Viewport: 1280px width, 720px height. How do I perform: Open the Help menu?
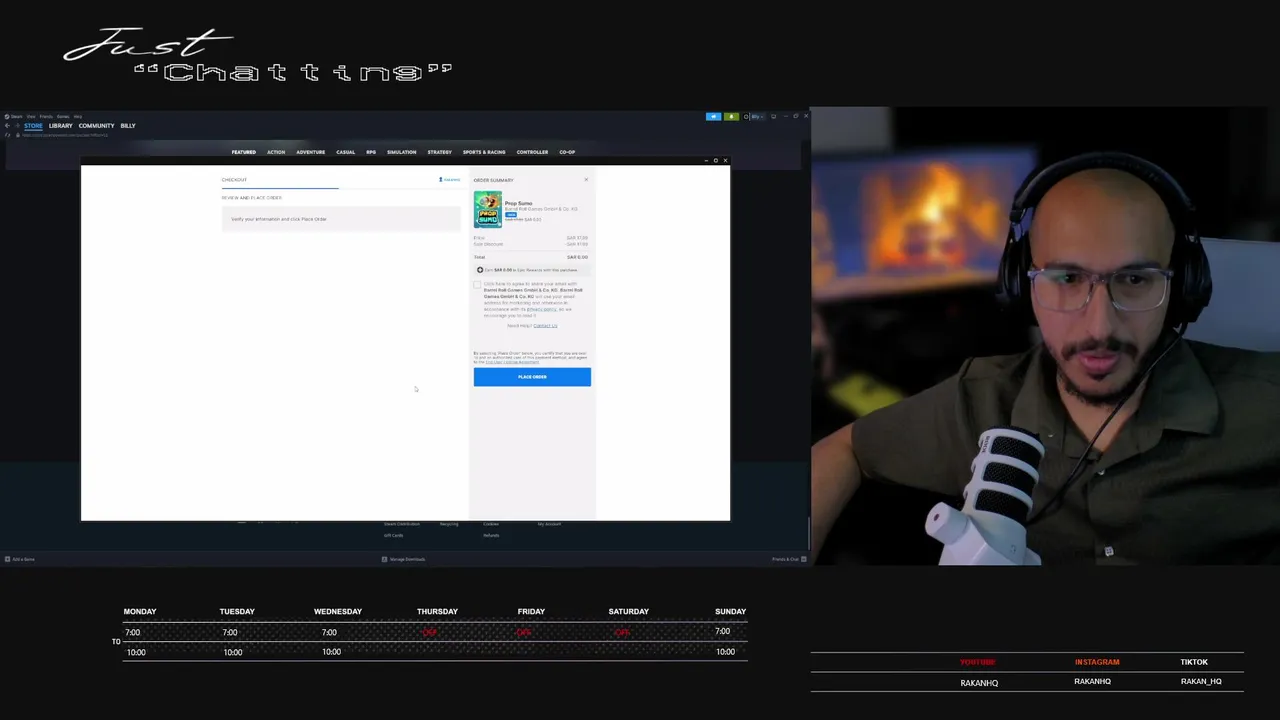tap(78, 117)
